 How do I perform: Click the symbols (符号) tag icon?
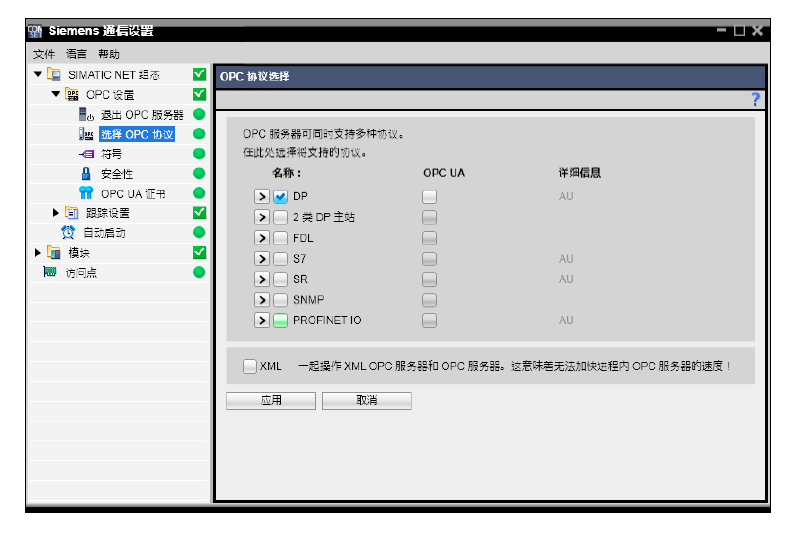86,154
